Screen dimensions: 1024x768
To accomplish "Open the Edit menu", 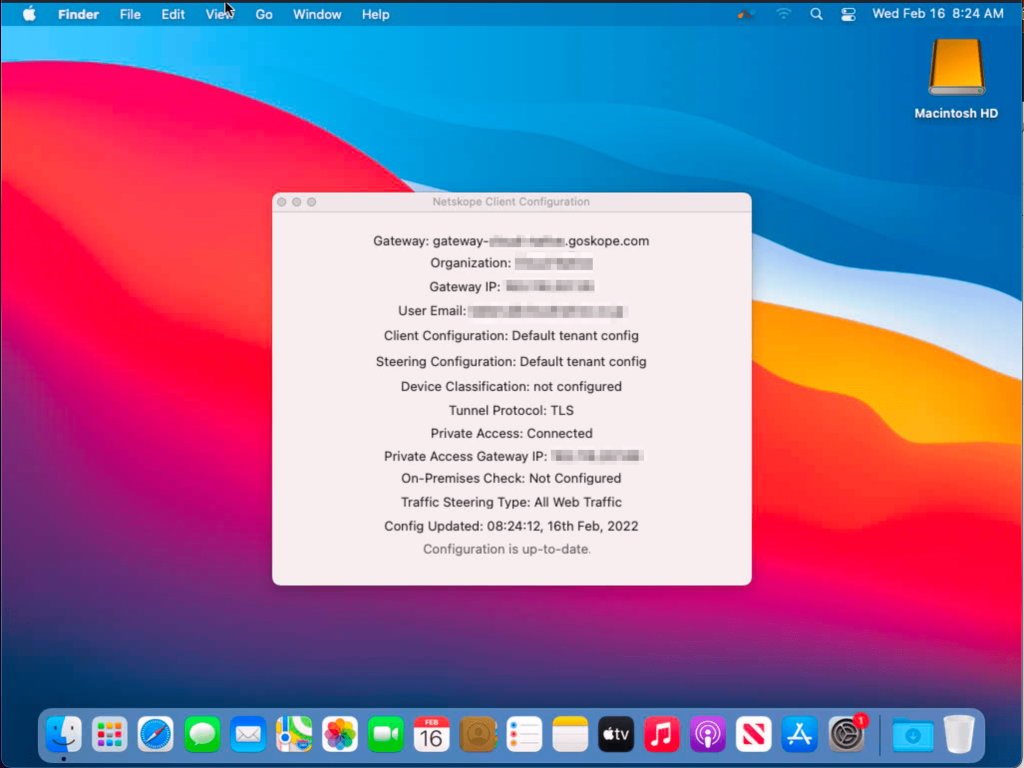I will coord(173,14).
